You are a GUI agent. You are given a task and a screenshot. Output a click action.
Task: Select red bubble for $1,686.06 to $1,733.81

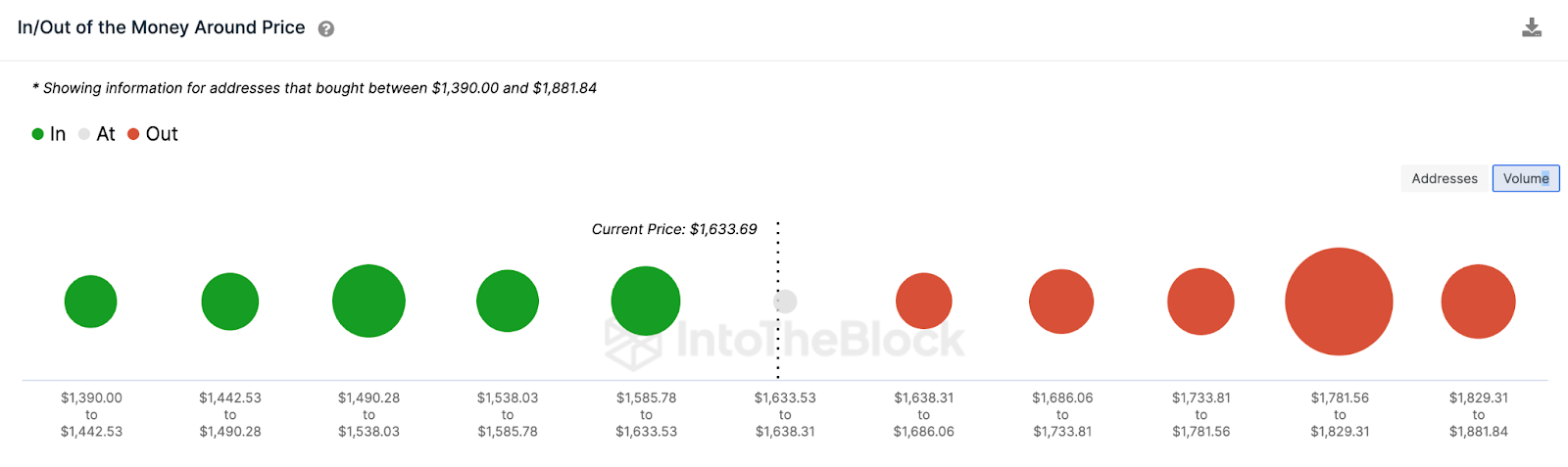(x=1061, y=302)
